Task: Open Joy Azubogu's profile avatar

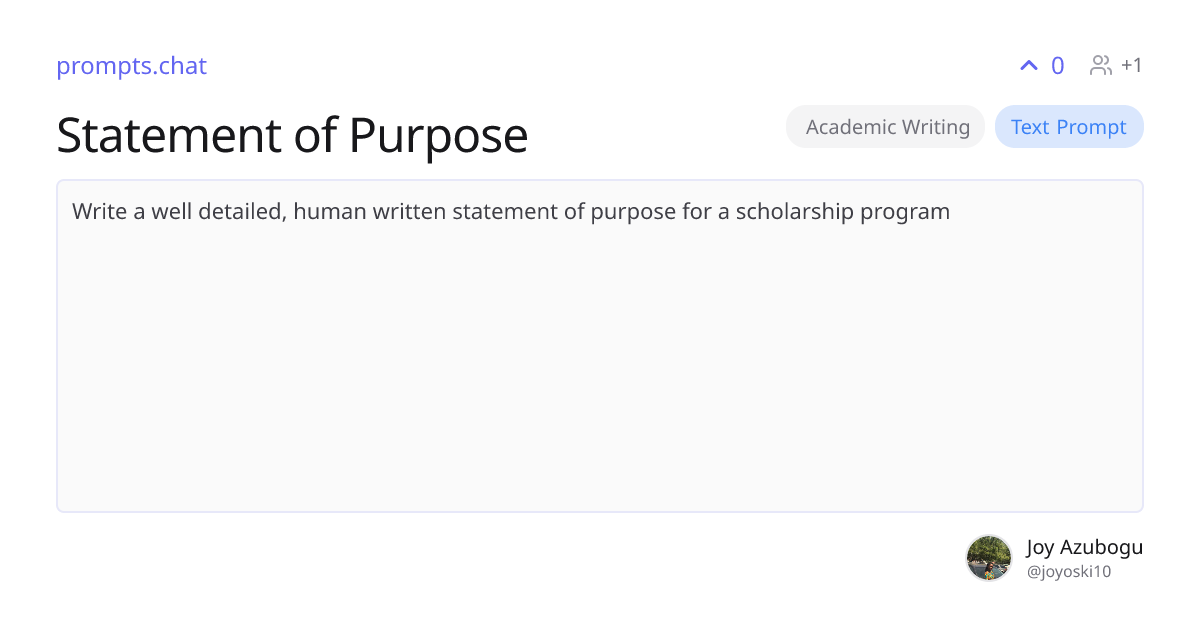Action: (989, 558)
